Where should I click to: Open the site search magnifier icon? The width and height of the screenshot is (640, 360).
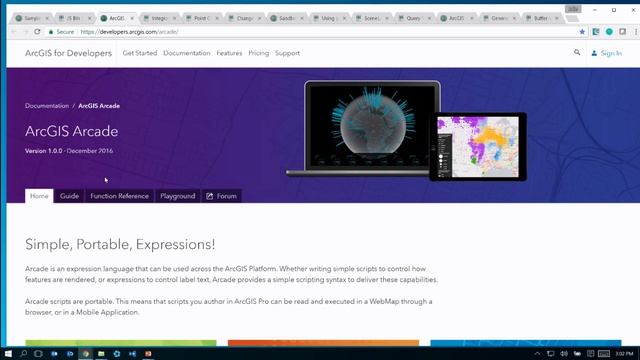[577, 52]
